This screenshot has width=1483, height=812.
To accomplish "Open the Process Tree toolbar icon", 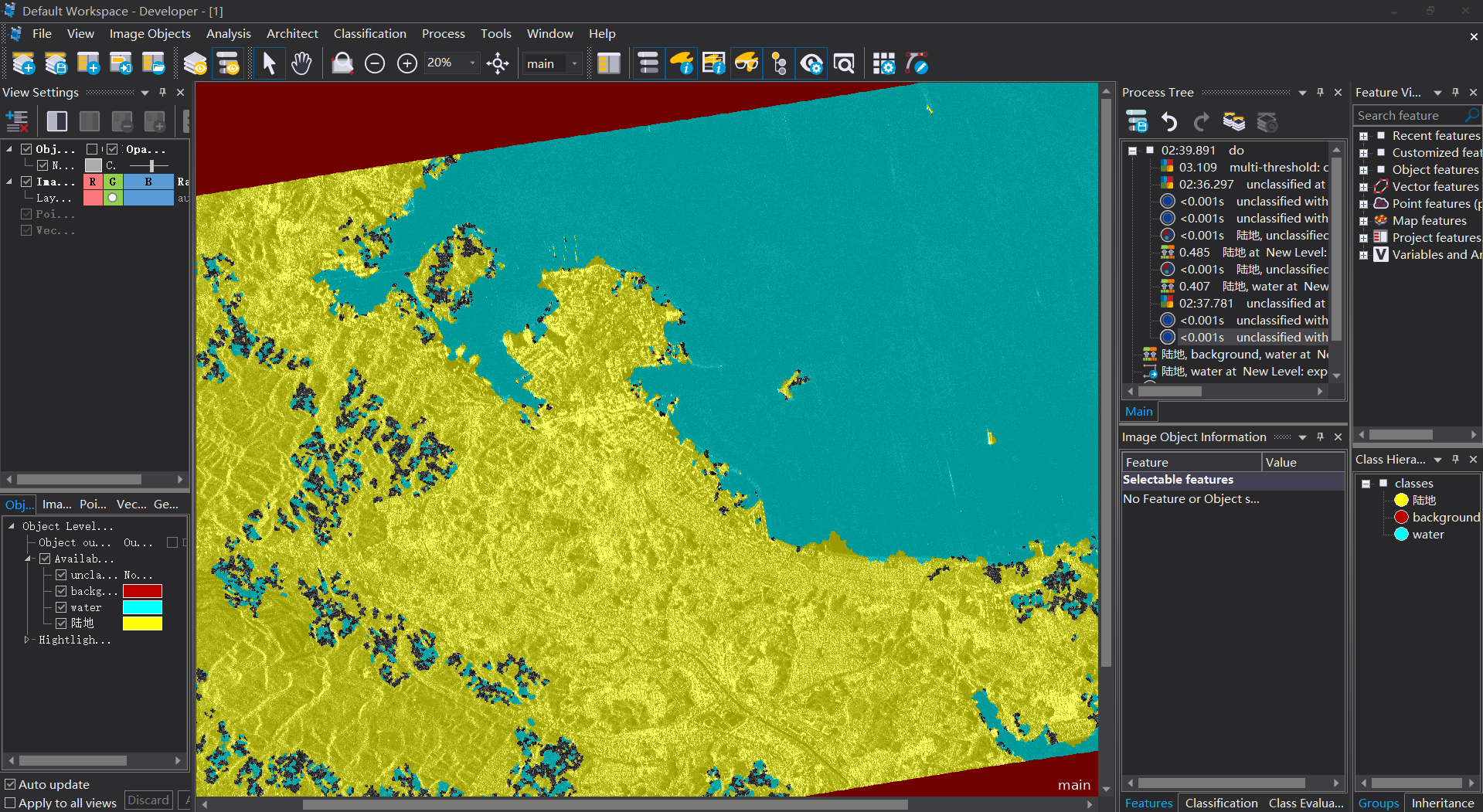I will [648, 63].
